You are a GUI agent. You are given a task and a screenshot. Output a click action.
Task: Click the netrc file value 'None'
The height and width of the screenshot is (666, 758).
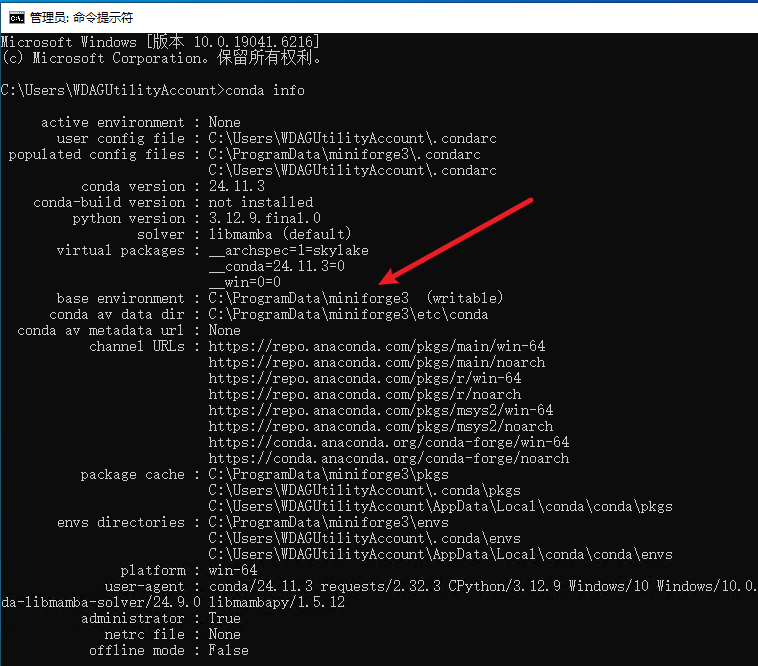[224, 634]
